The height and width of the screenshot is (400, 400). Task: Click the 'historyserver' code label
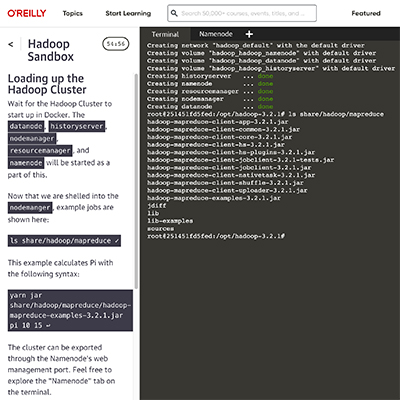click(x=77, y=126)
